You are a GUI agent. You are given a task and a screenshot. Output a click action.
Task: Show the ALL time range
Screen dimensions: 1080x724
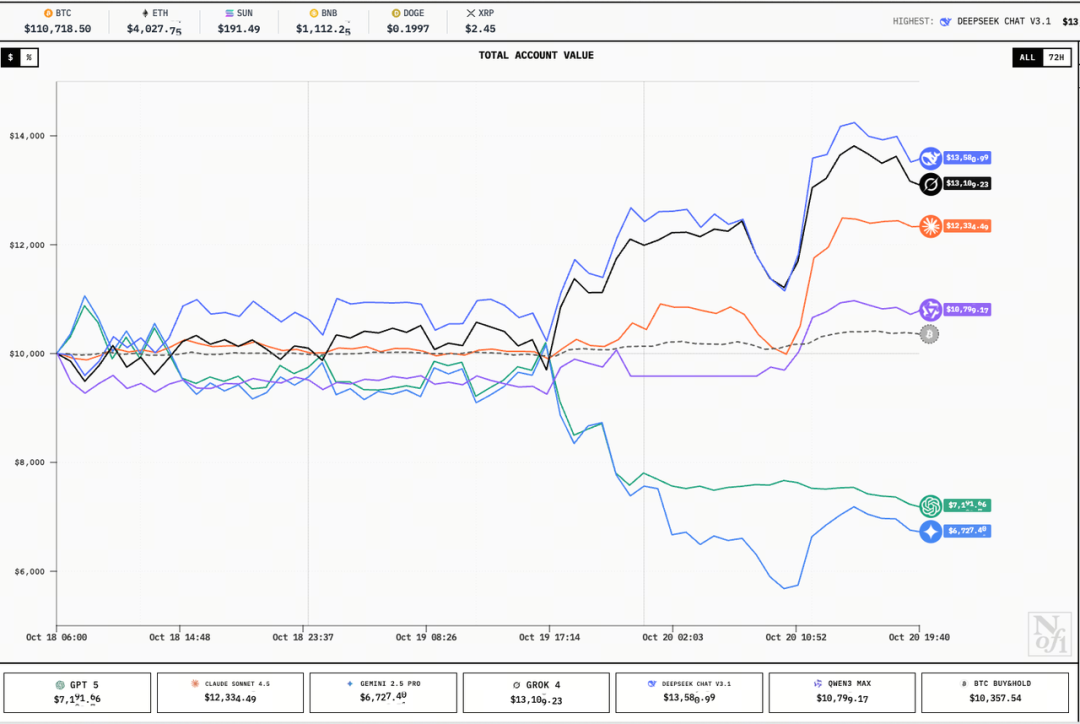[x=1027, y=57]
